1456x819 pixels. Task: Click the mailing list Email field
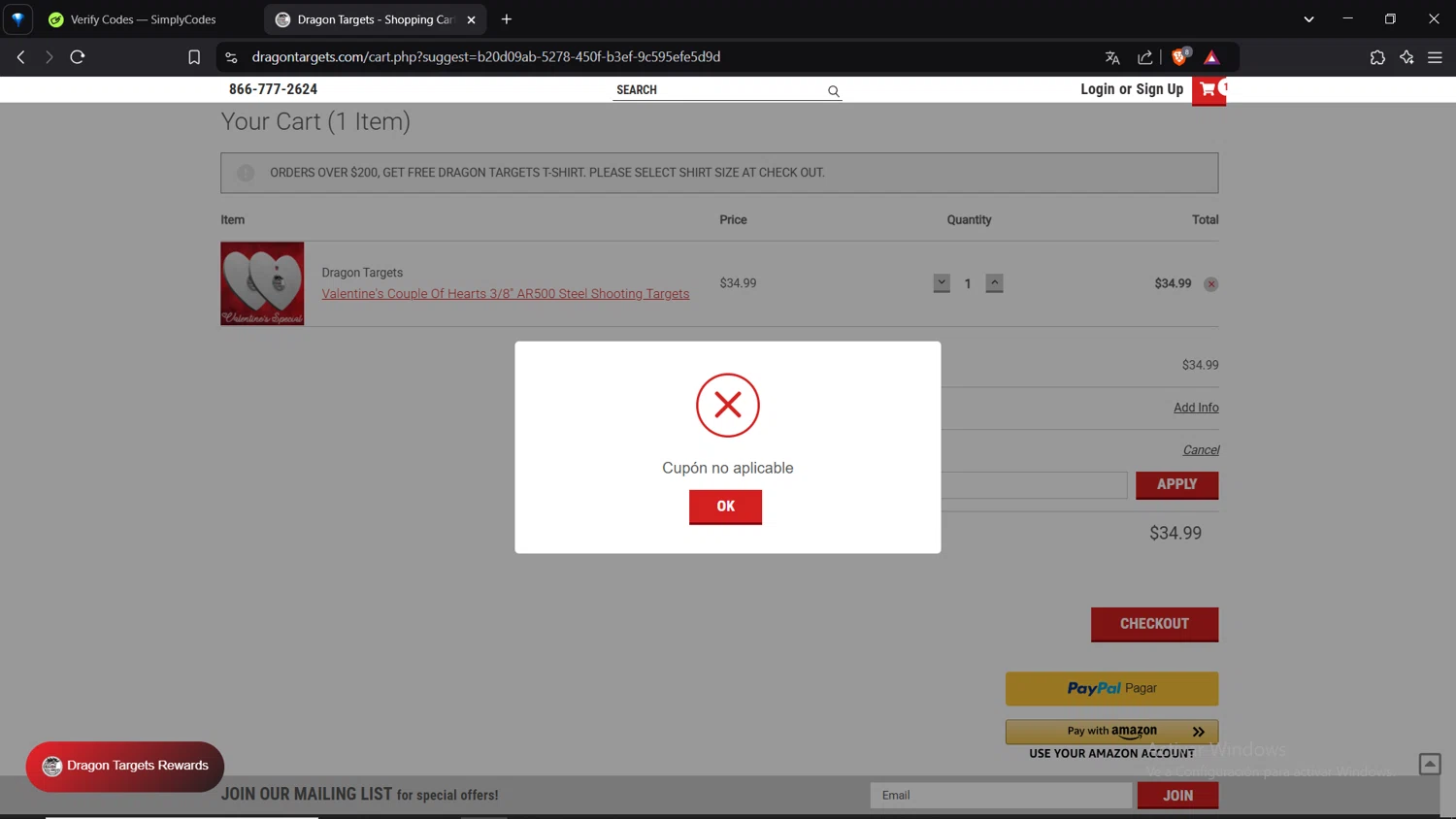pos(1001,796)
